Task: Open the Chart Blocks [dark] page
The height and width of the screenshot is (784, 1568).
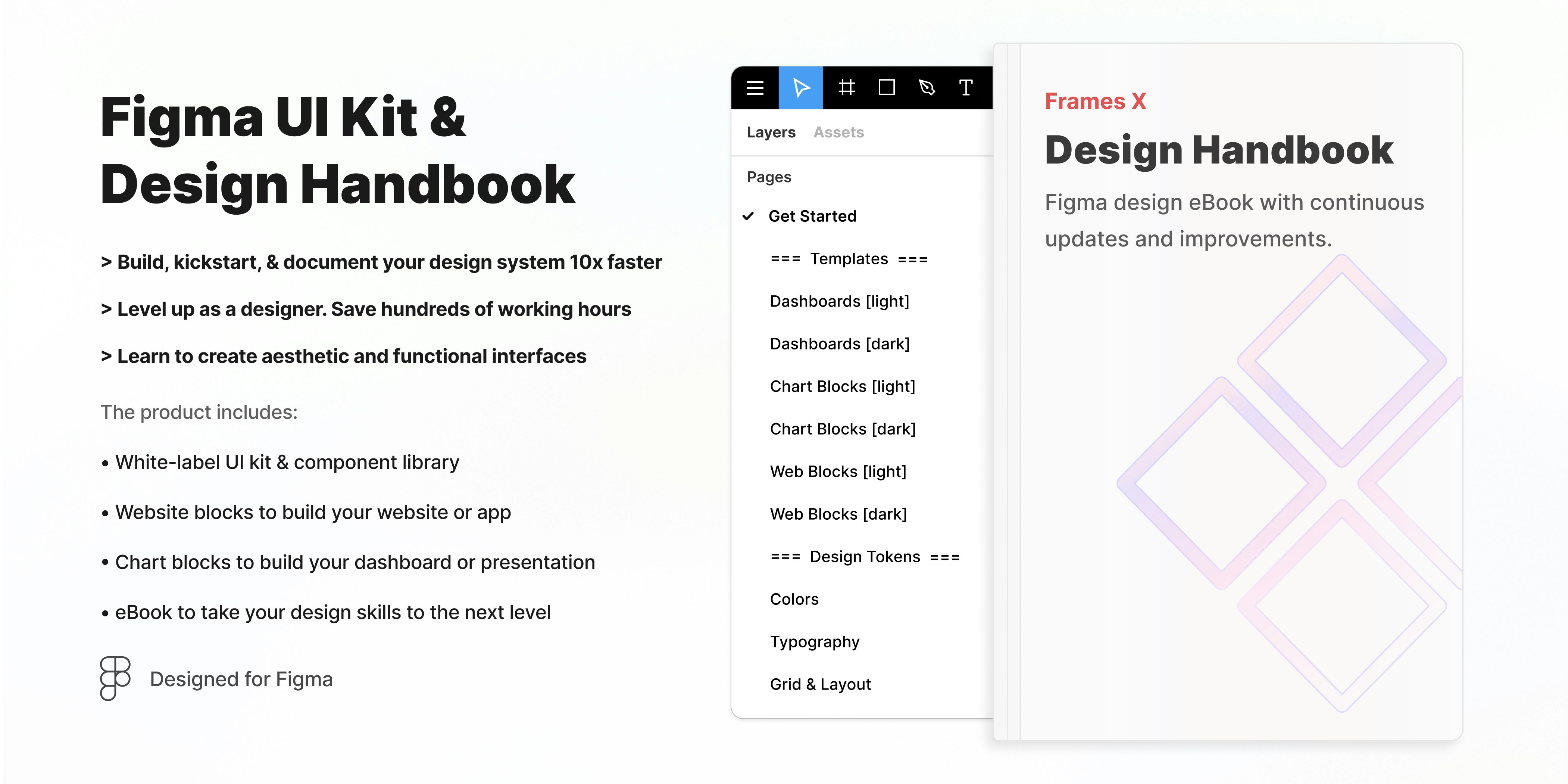Action: click(843, 429)
